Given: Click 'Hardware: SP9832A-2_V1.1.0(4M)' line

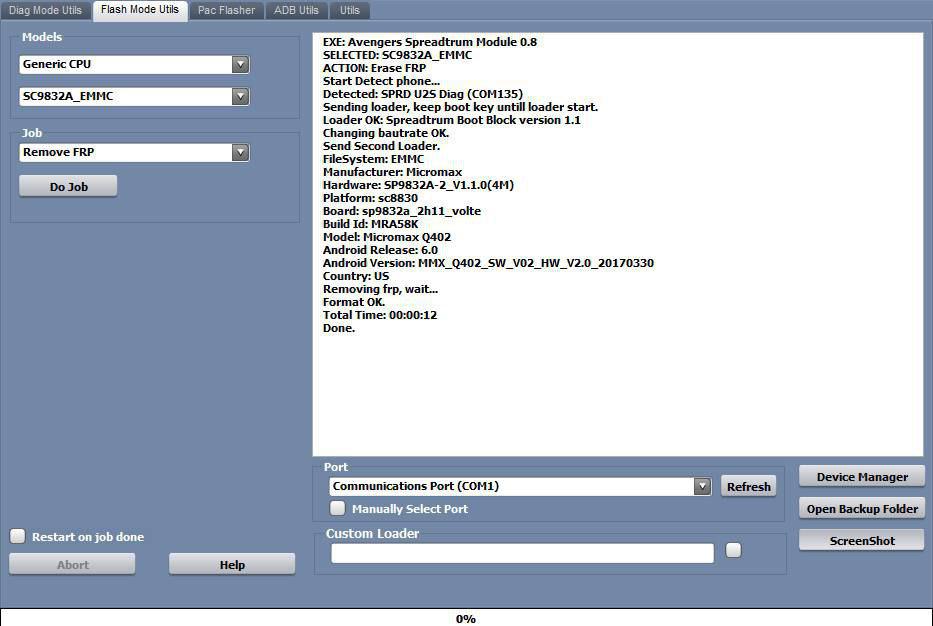Looking at the screenshot, I should (x=418, y=184).
